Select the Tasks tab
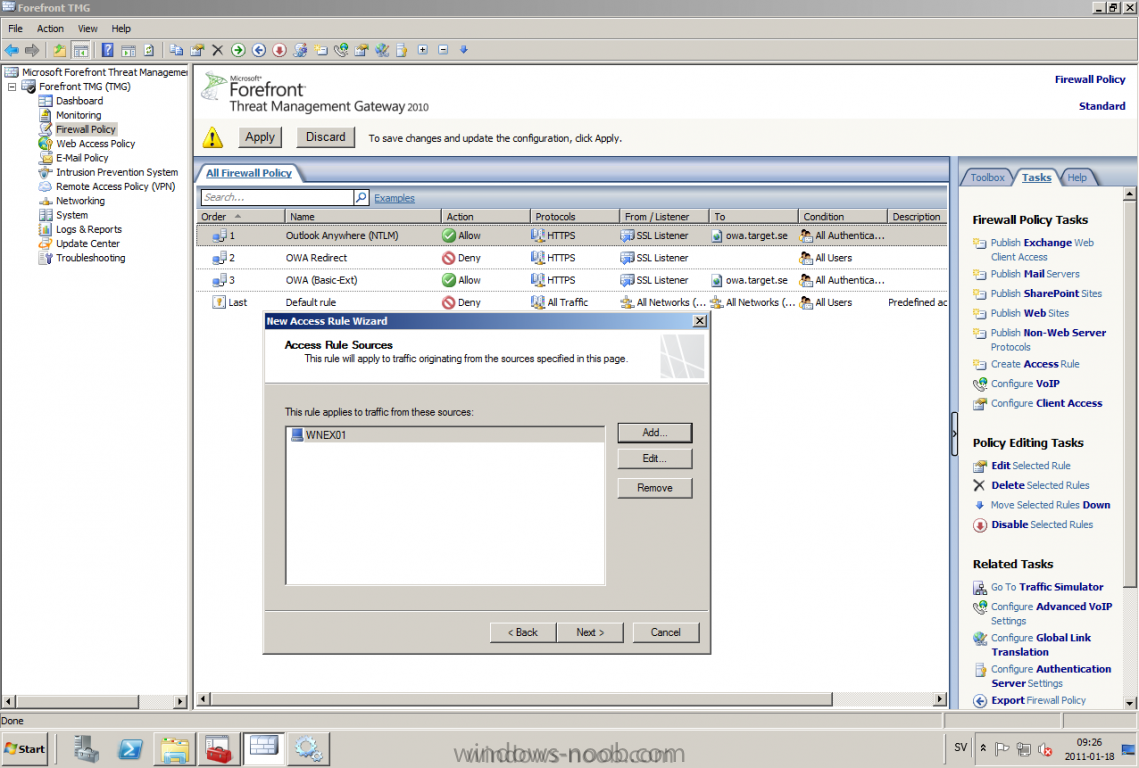The image size is (1139, 768). tap(1036, 177)
